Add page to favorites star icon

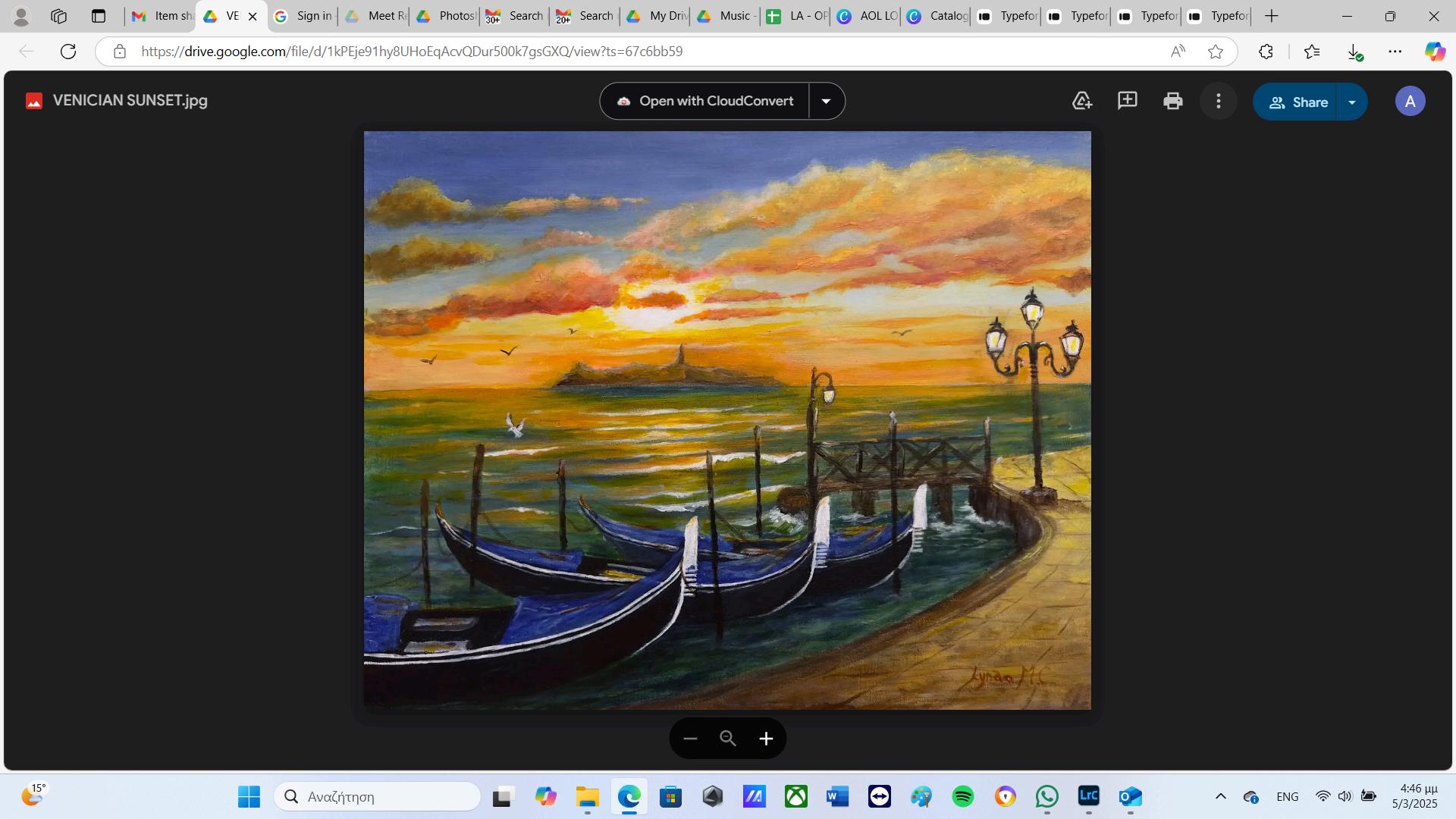point(1216,52)
